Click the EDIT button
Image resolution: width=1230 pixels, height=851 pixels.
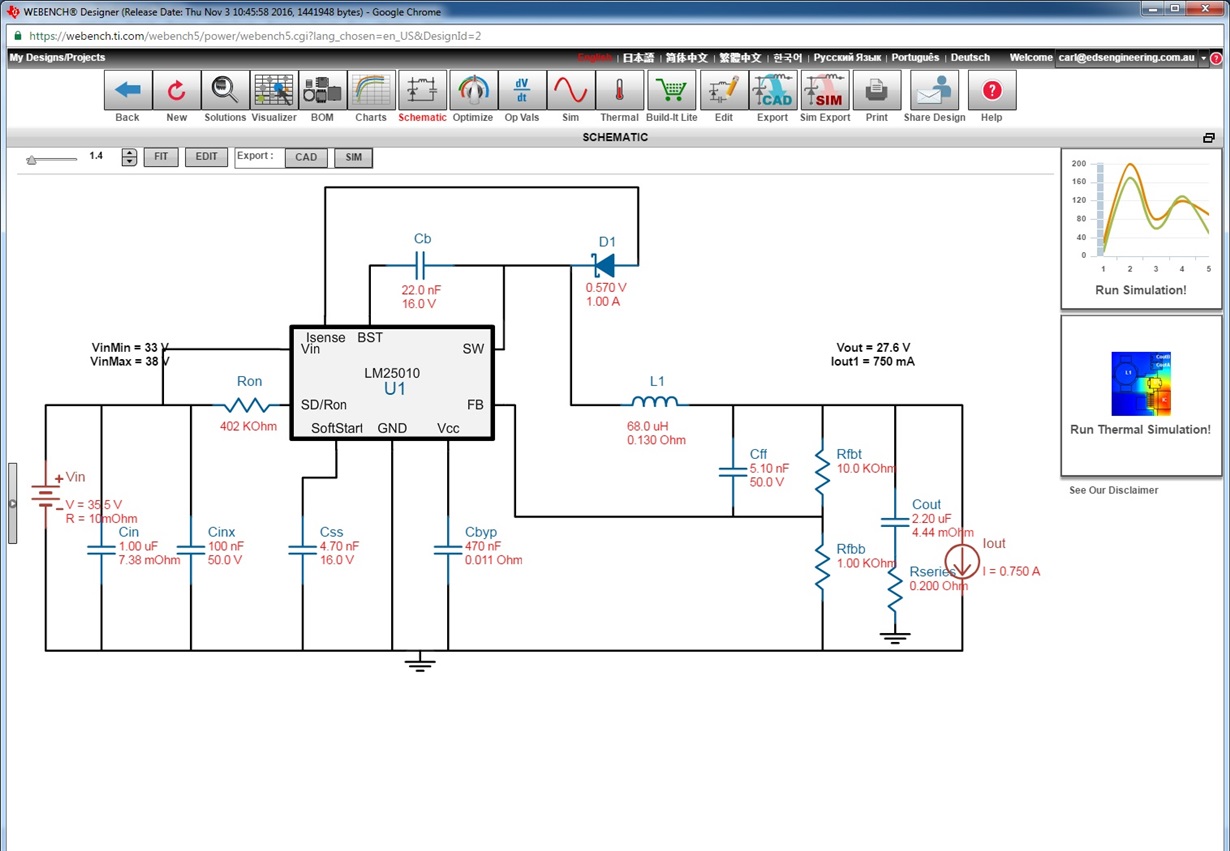(x=206, y=157)
